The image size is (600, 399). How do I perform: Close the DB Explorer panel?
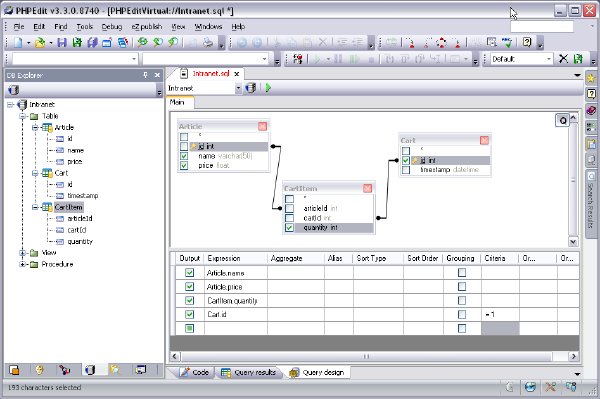point(157,75)
